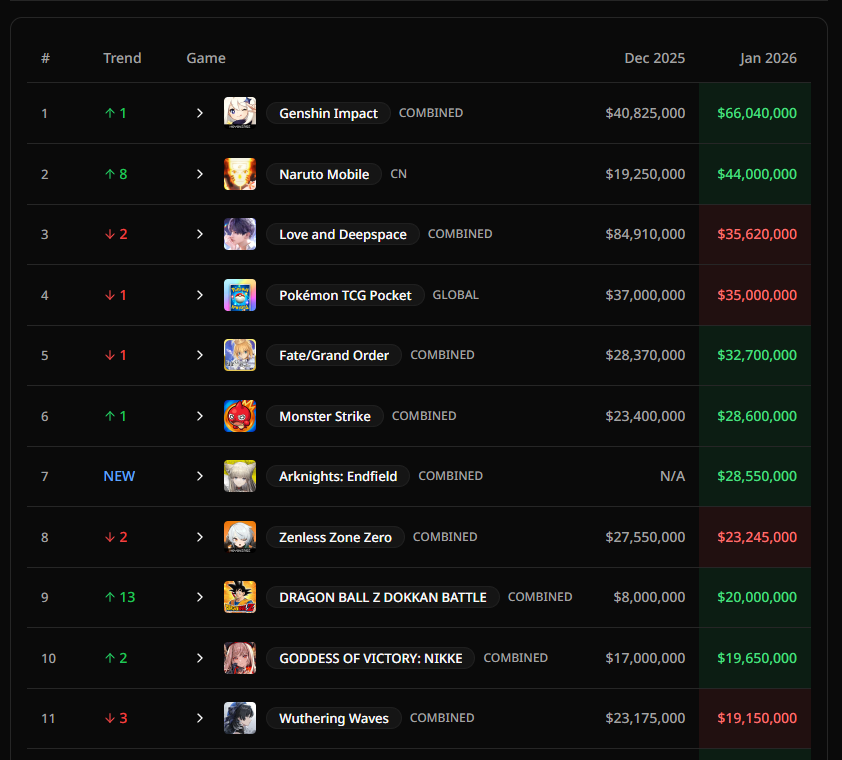Click the down 3 trend indicator
This screenshot has width=842, height=760.
coord(116,718)
